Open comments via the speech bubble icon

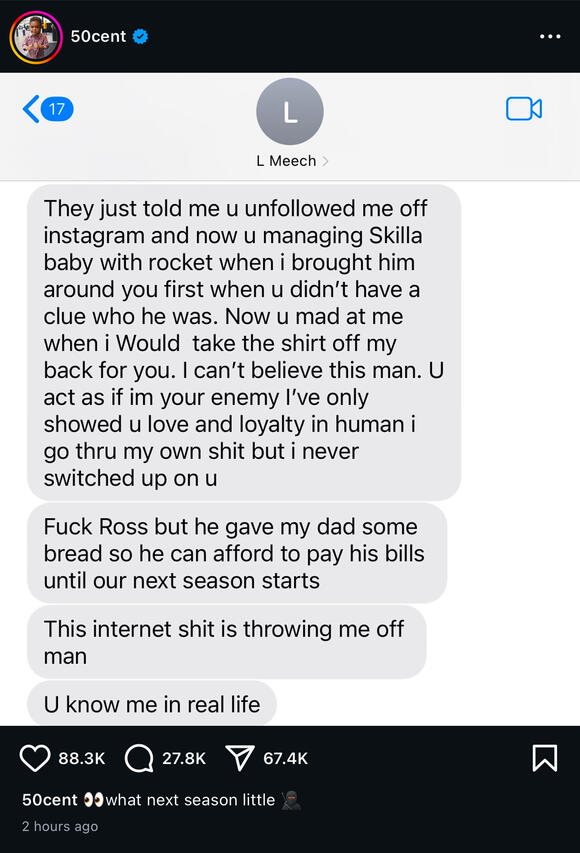(139, 758)
